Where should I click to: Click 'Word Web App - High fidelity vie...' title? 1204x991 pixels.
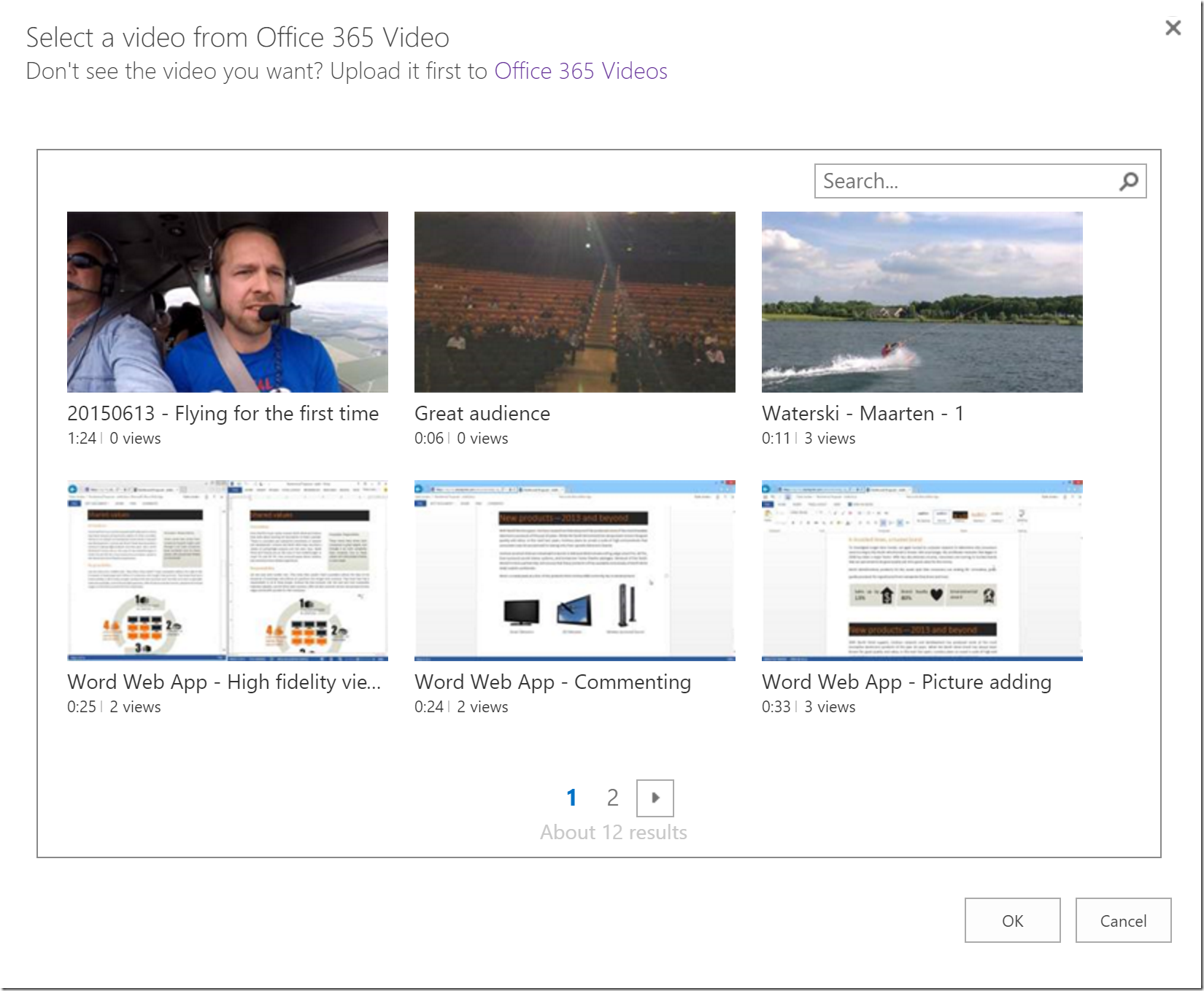[x=224, y=682]
